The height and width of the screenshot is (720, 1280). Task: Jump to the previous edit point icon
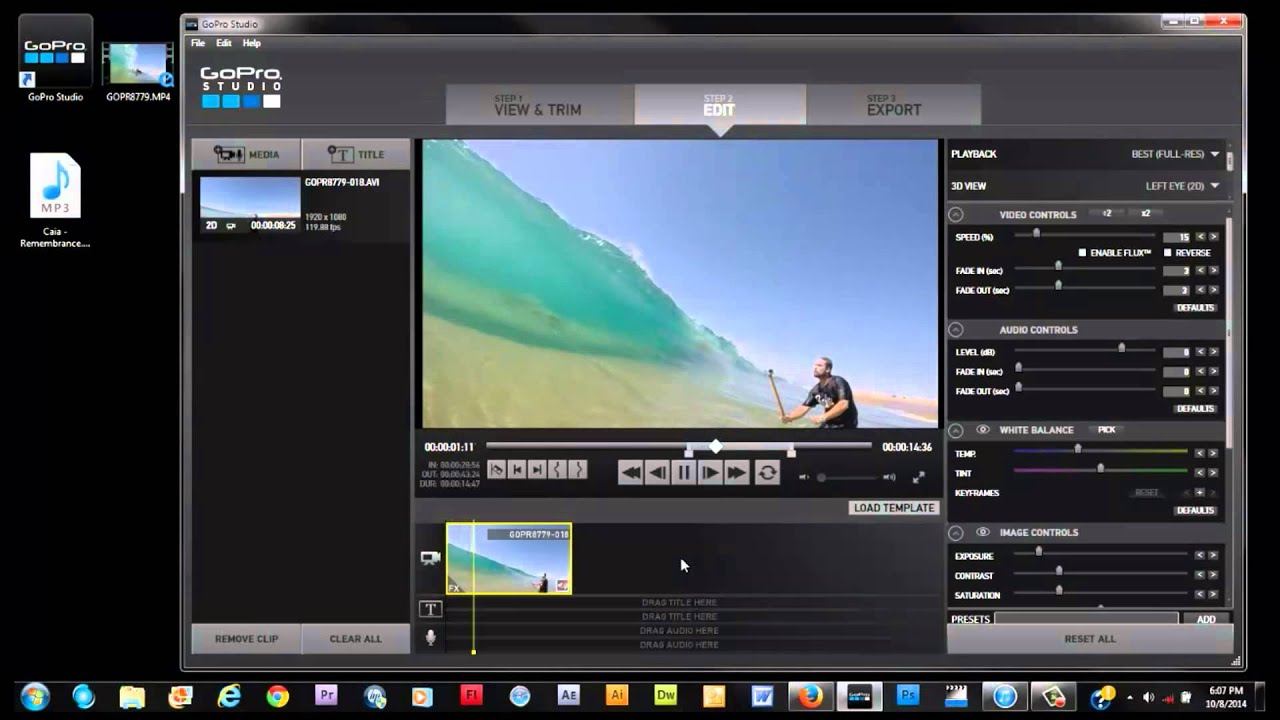[517, 470]
